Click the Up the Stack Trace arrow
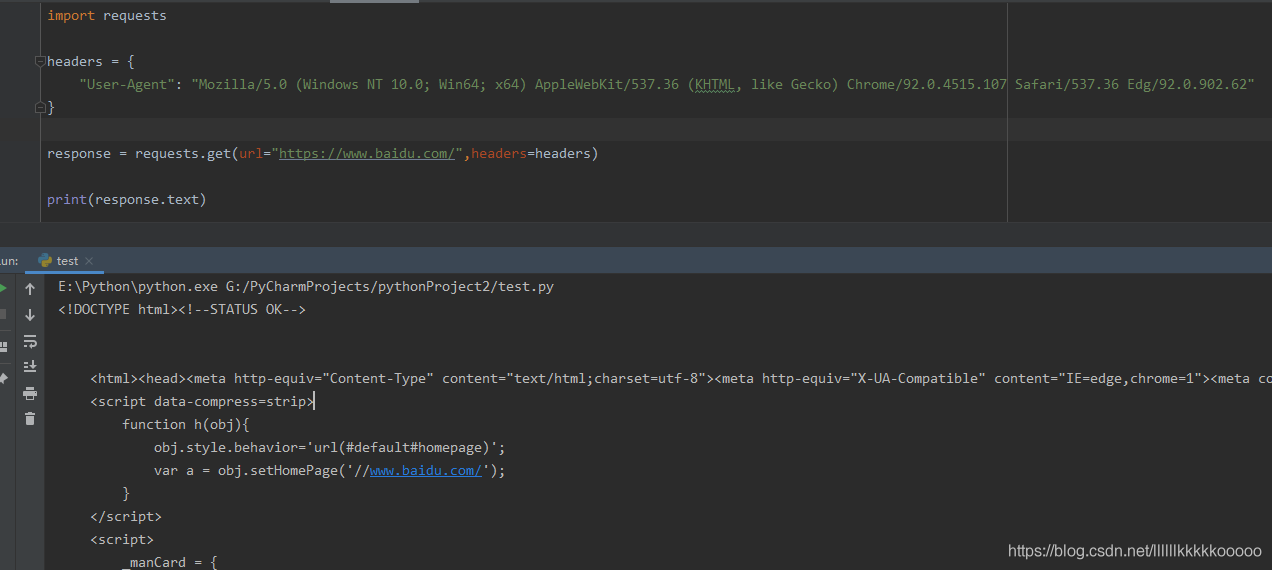 (x=30, y=289)
